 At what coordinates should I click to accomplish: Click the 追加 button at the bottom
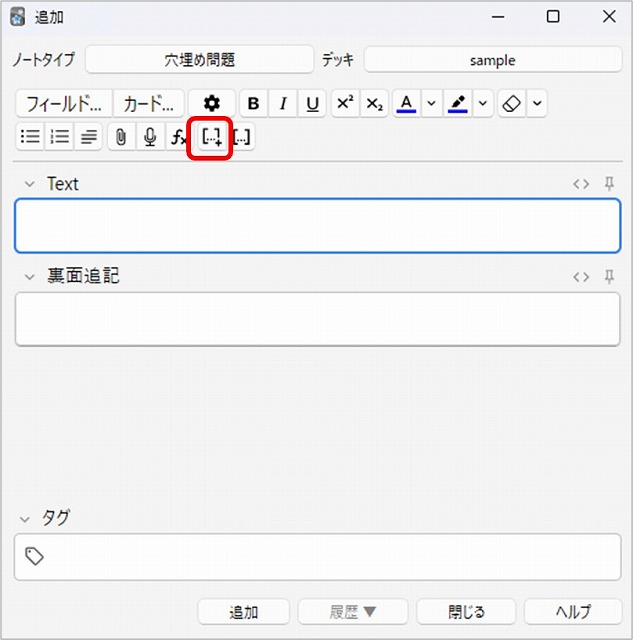point(244,612)
